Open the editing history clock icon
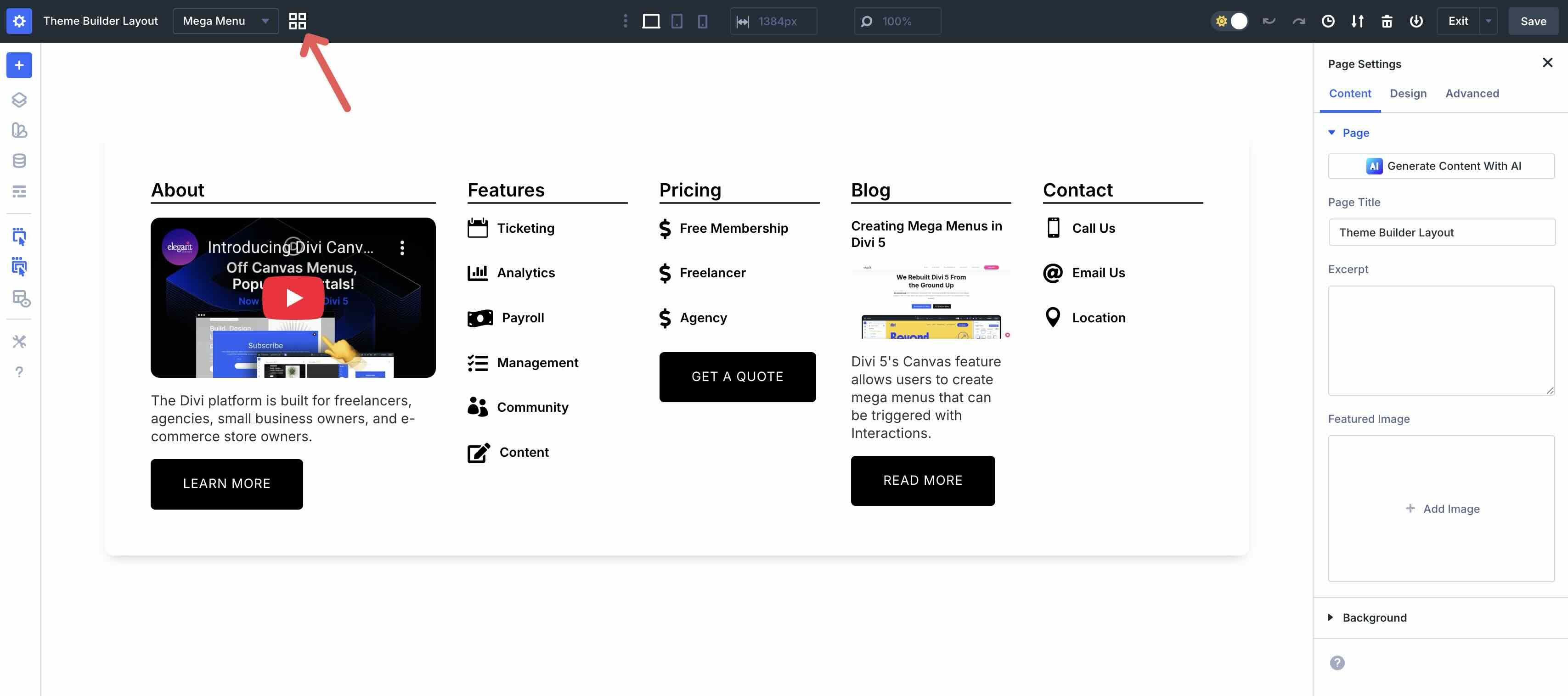 [x=1328, y=21]
